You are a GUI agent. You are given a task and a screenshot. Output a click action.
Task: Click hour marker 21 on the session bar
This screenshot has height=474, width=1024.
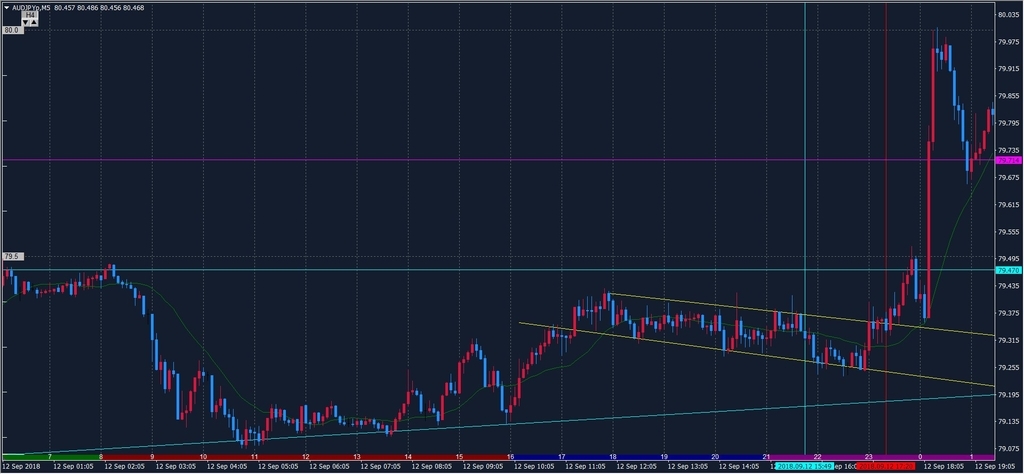765,456
